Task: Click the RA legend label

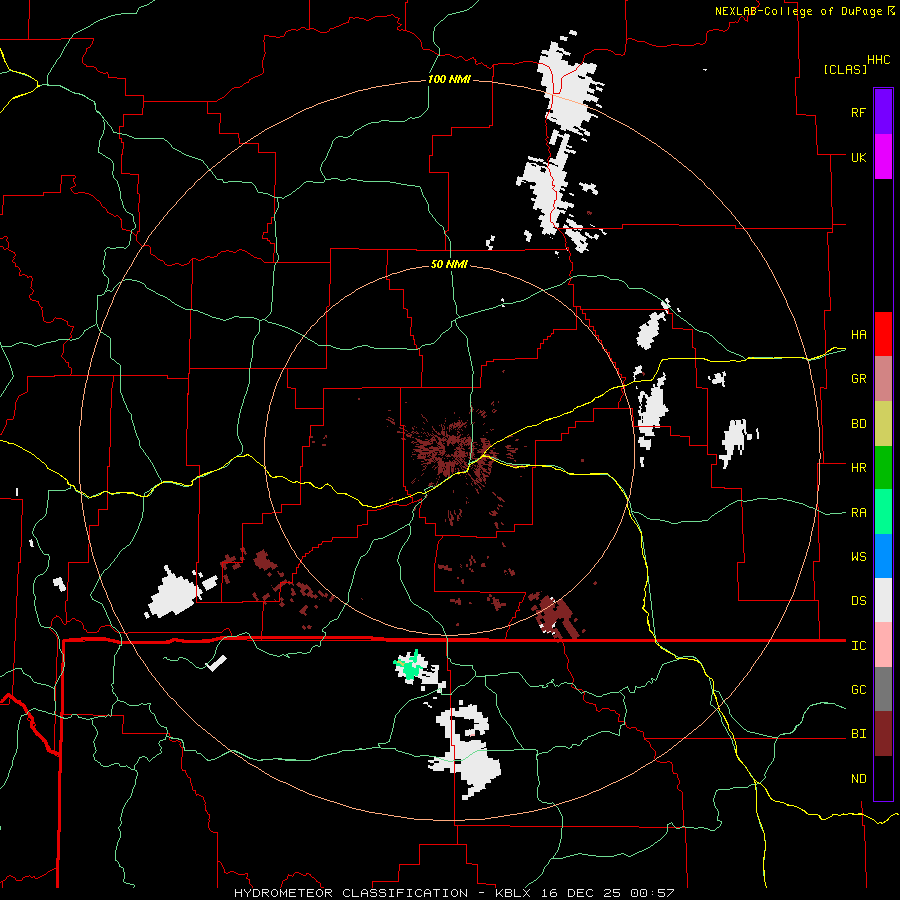Action: (x=858, y=513)
